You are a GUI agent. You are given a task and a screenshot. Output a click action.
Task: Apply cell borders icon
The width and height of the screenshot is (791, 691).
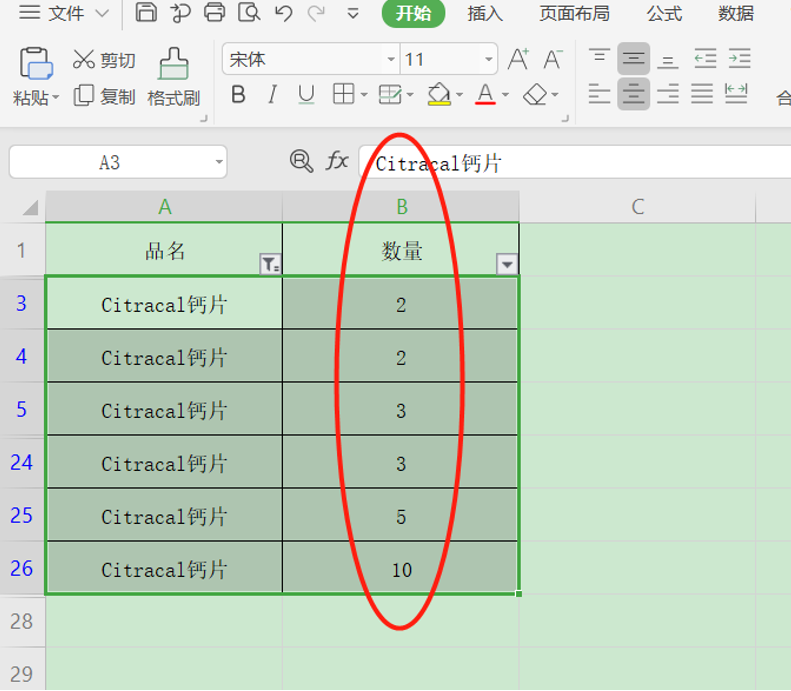(344, 94)
